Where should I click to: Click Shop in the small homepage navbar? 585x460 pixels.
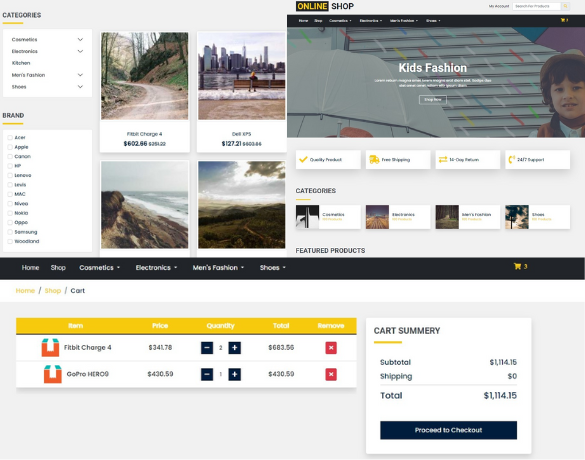click(318, 21)
